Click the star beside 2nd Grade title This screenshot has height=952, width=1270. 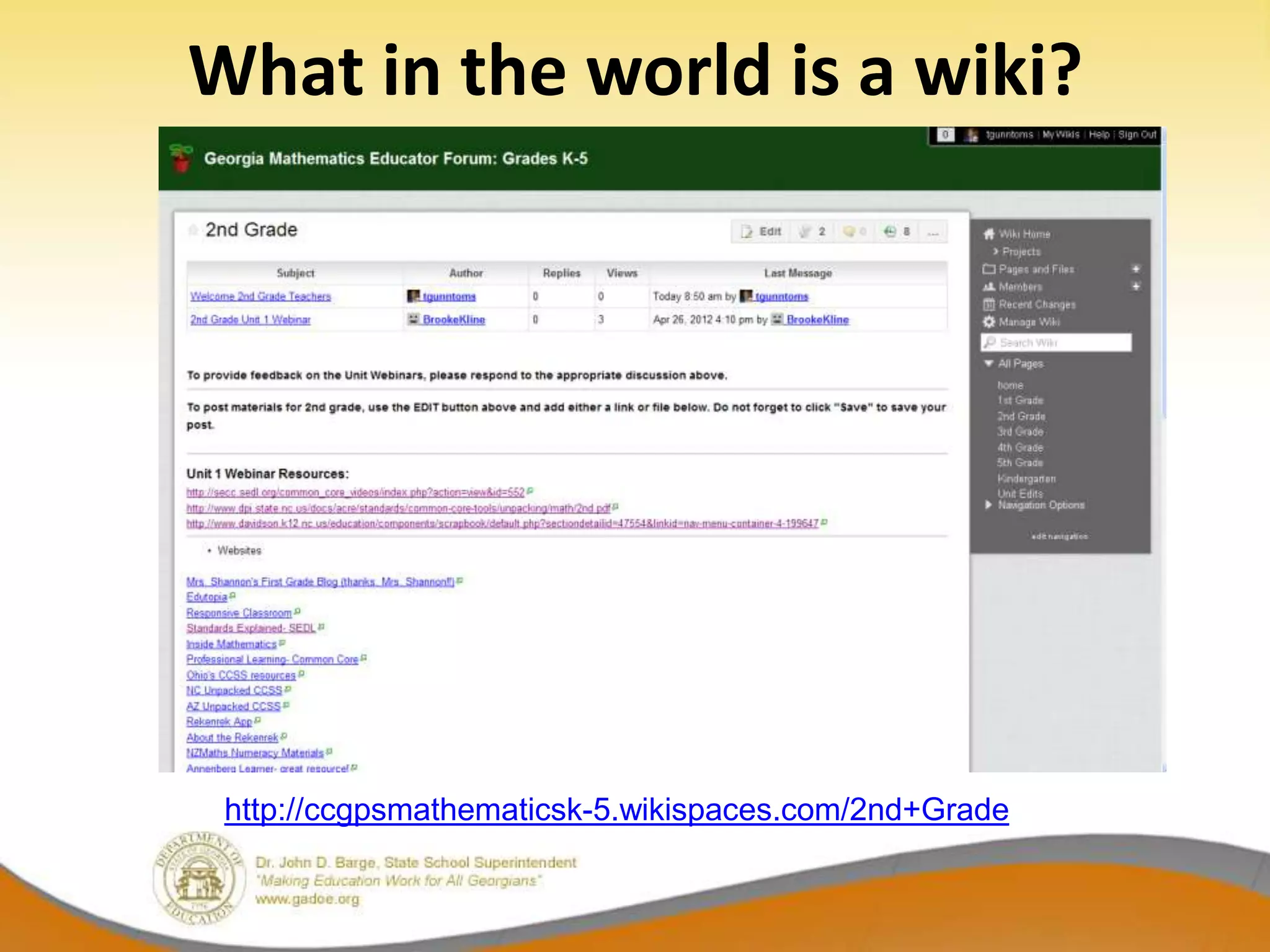193,230
